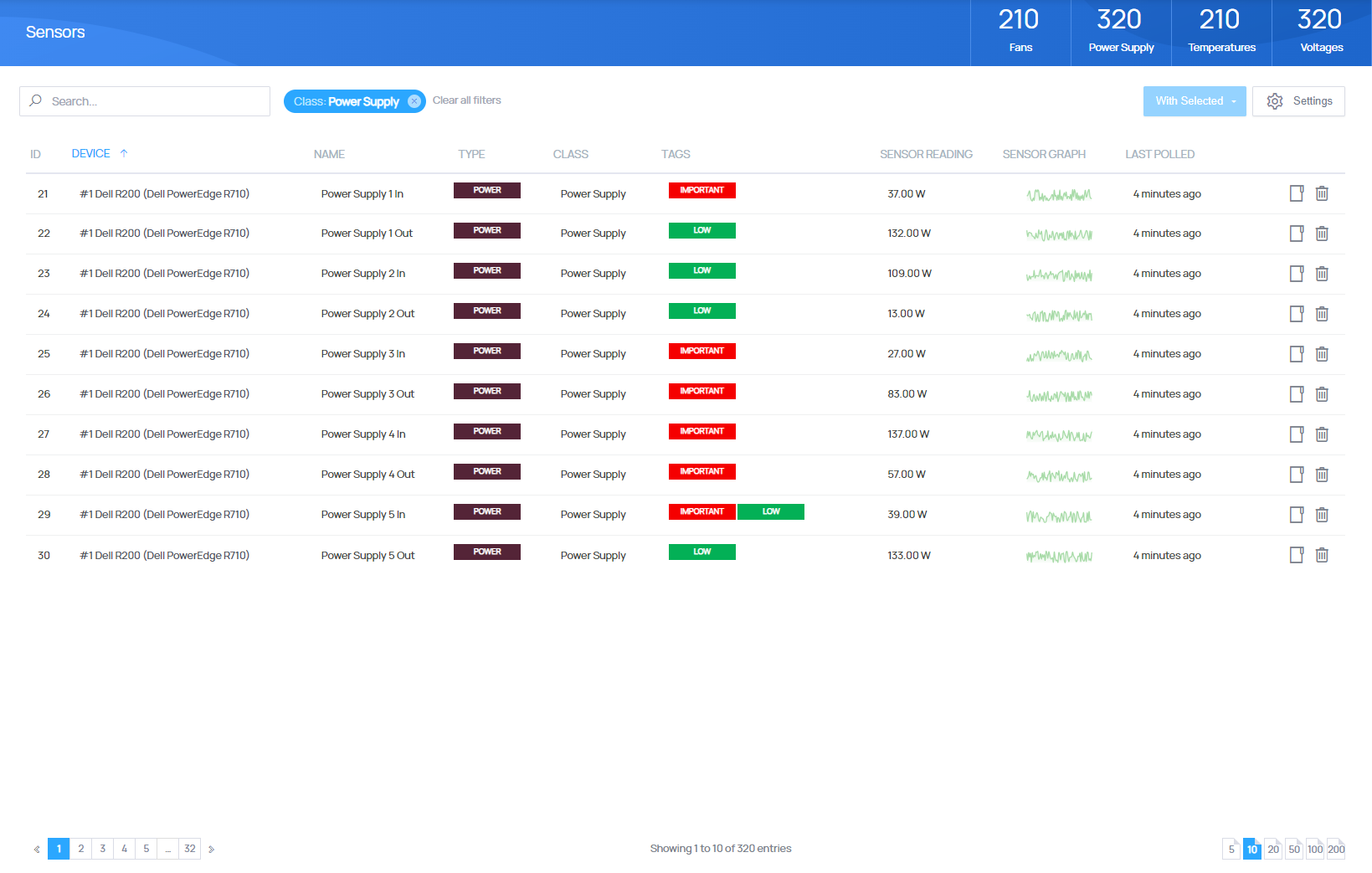Delete sensor Power Supply 3 Out
This screenshot has width=1372, height=873.
[1322, 394]
